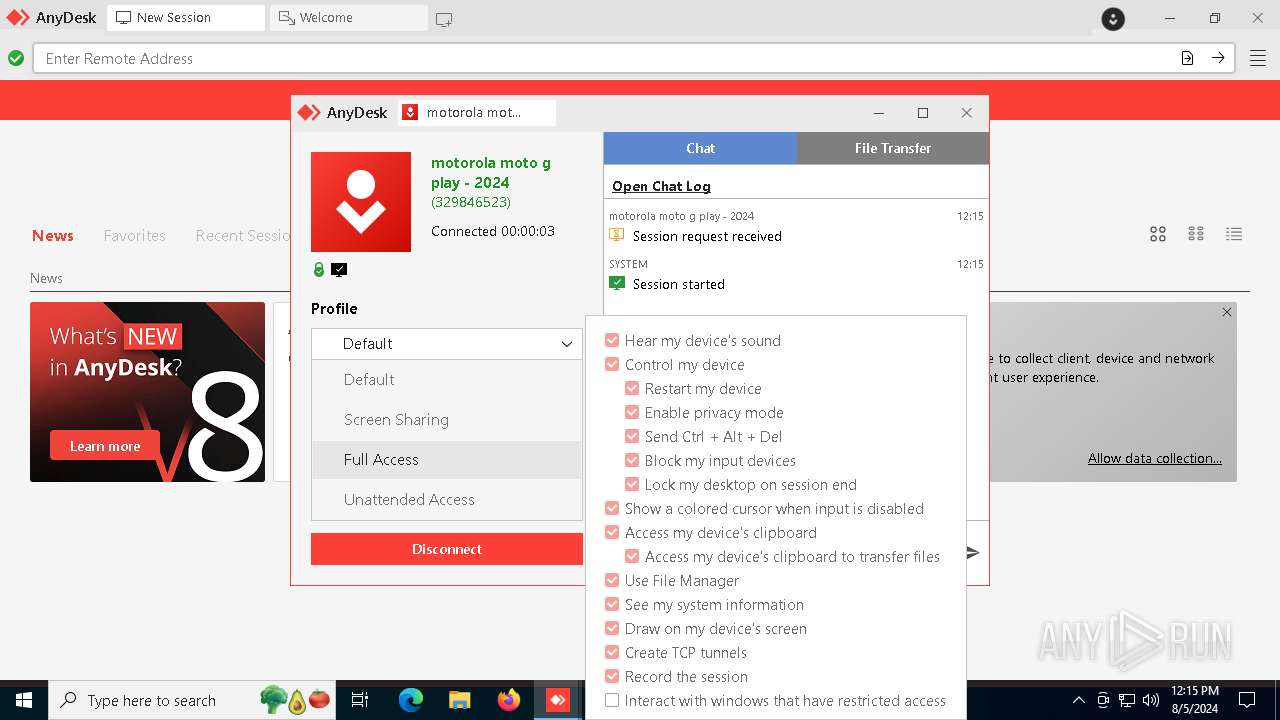This screenshot has height=720, width=1280.
Task: Click the Windows search box
Action: pyautogui.click(x=191, y=700)
